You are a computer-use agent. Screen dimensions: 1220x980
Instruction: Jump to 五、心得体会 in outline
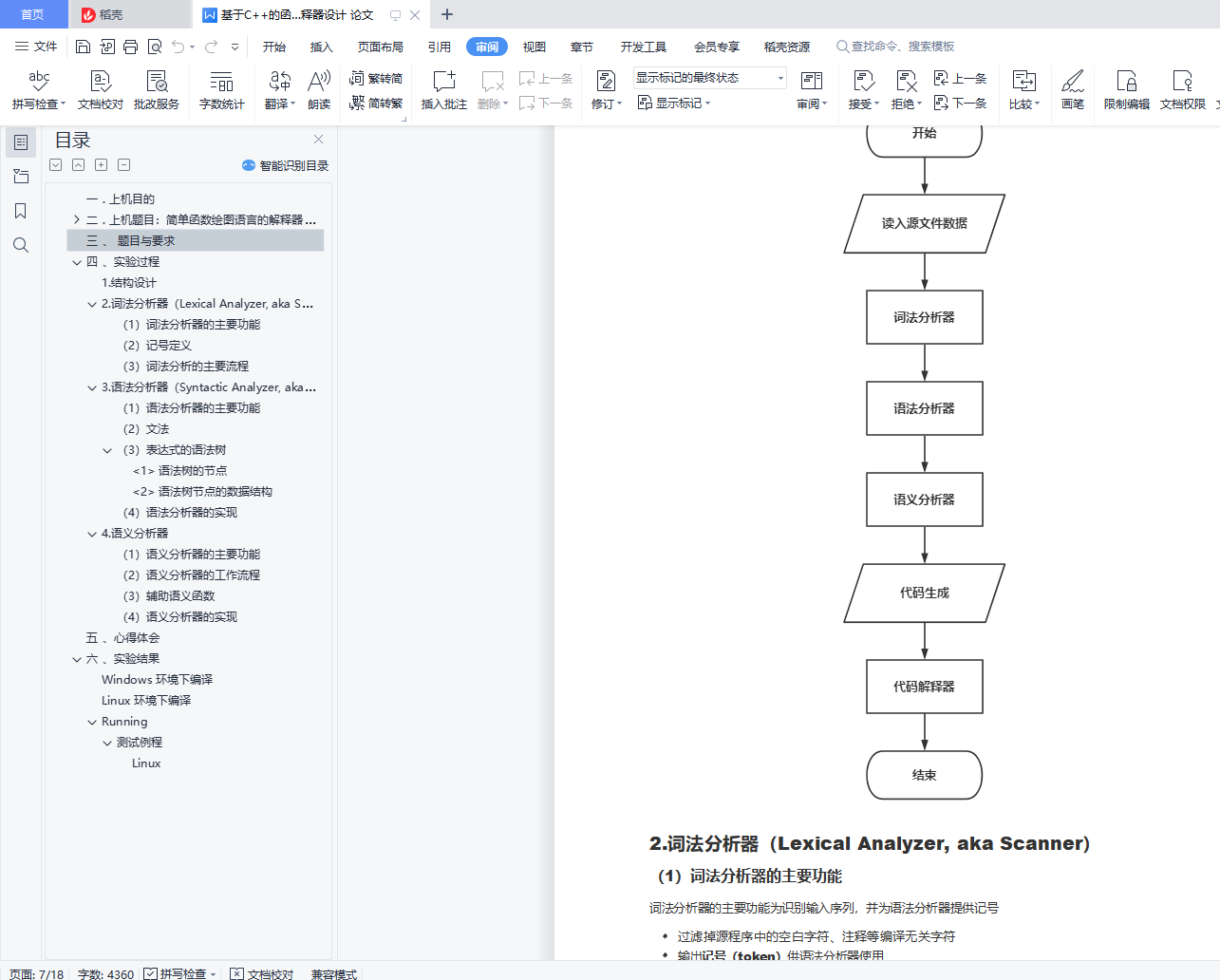[x=122, y=638]
